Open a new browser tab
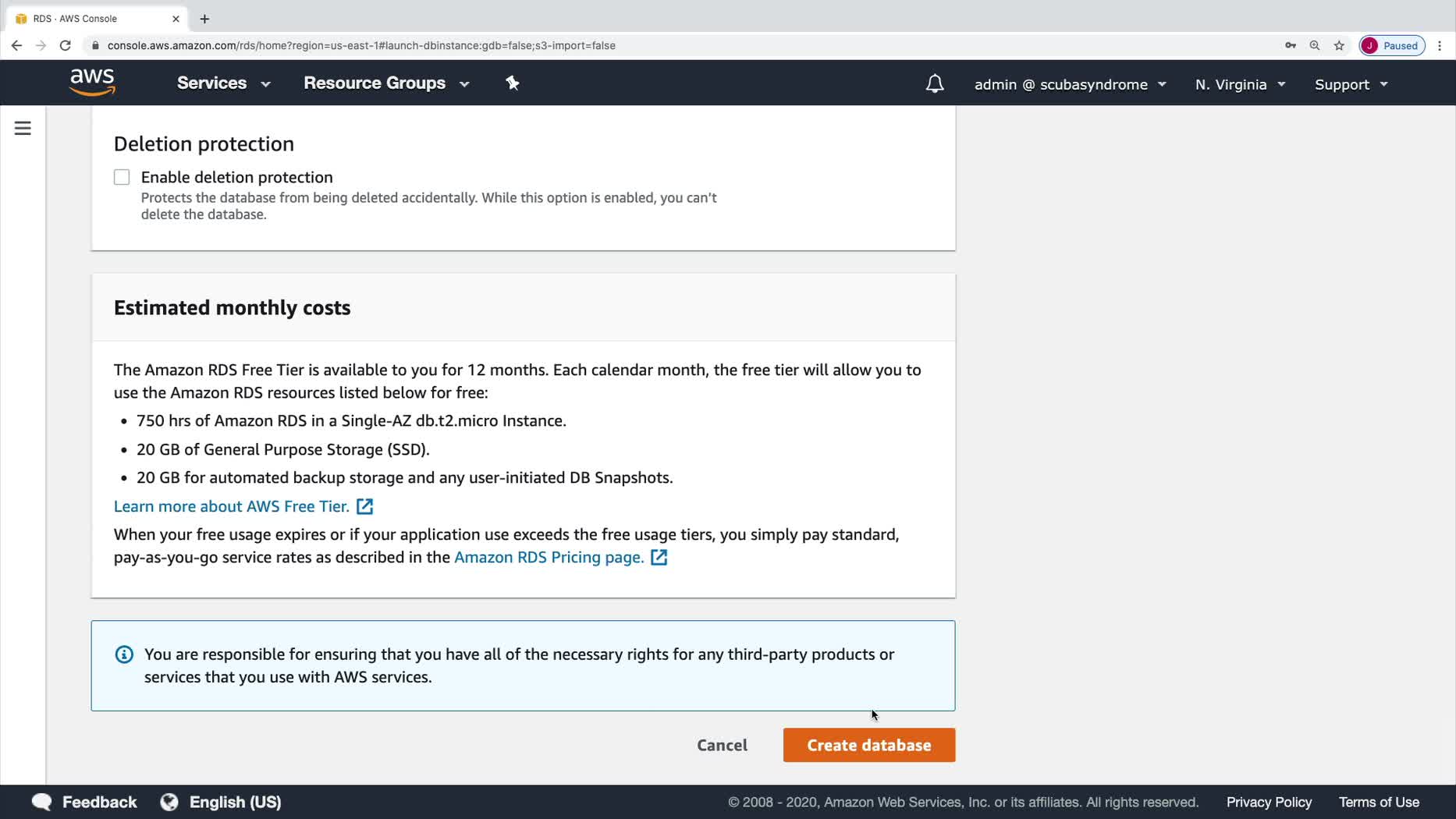Viewport: 1456px width, 819px height. (x=204, y=19)
